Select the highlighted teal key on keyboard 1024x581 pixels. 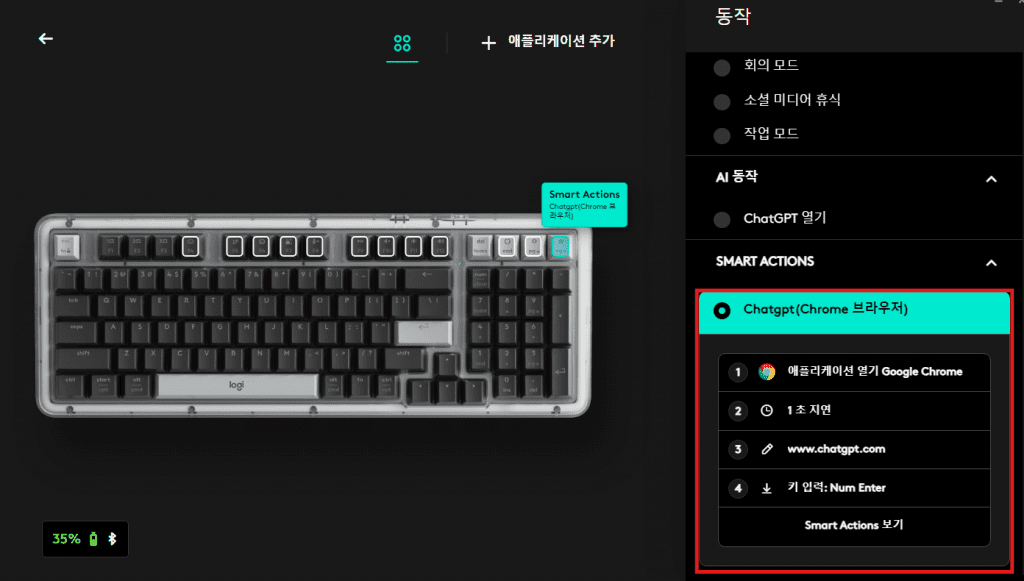click(560, 246)
